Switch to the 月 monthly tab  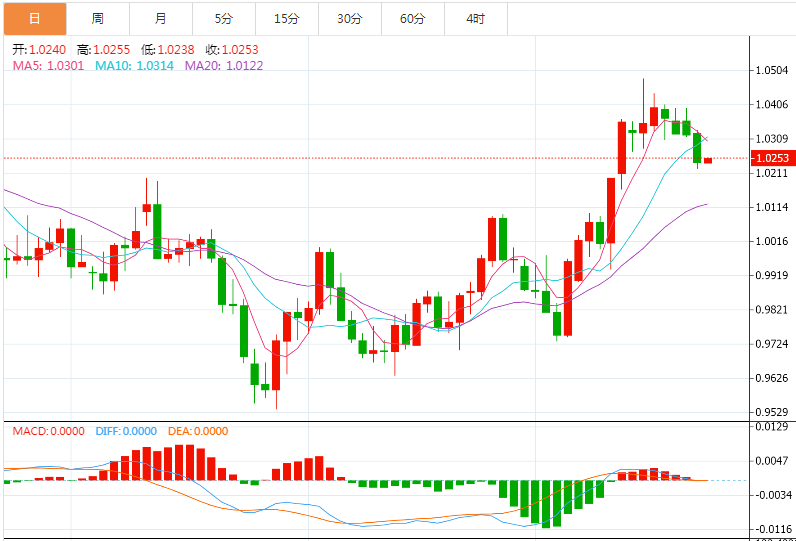pos(161,19)
